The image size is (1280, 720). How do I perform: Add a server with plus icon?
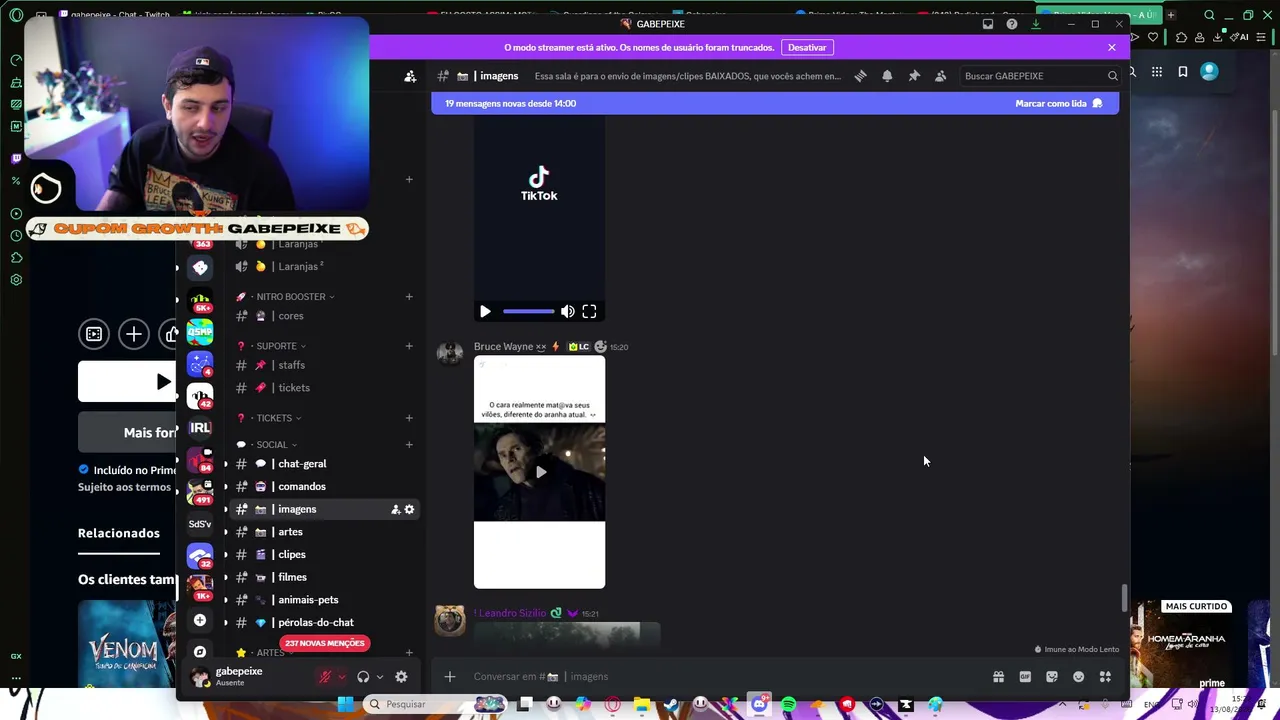click(200, 621)
